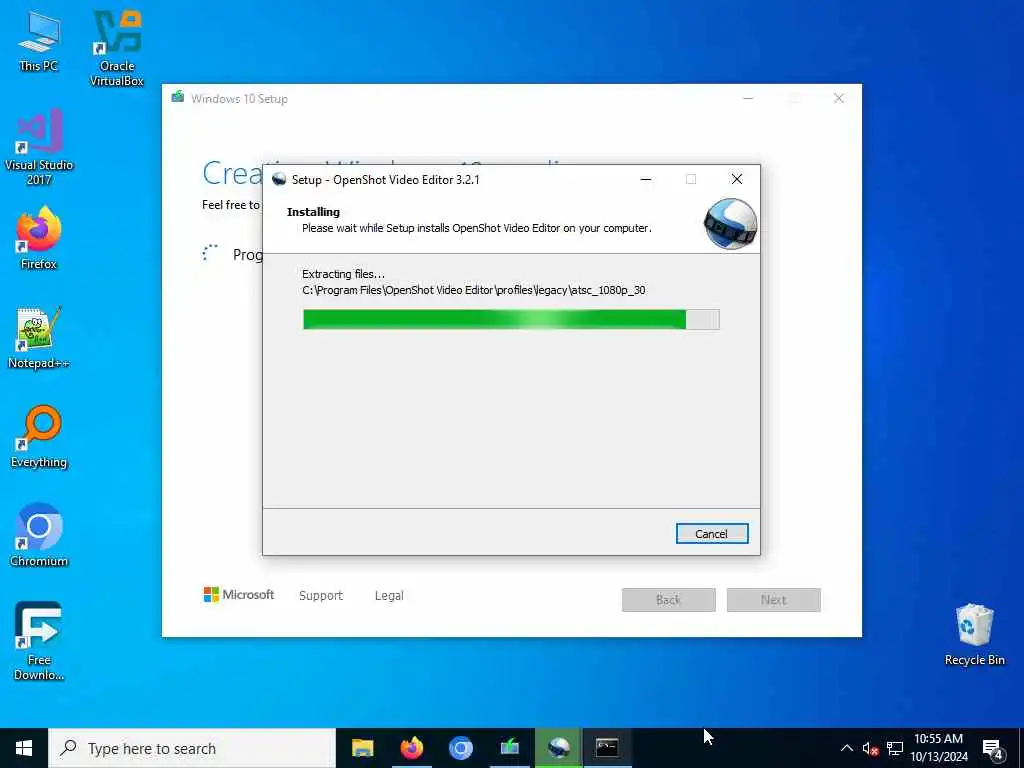Select Notepad++ desktop shortcut
The width and height of the screenshot is (1024, 768).
pyautogui.click(x=39, y=338)
